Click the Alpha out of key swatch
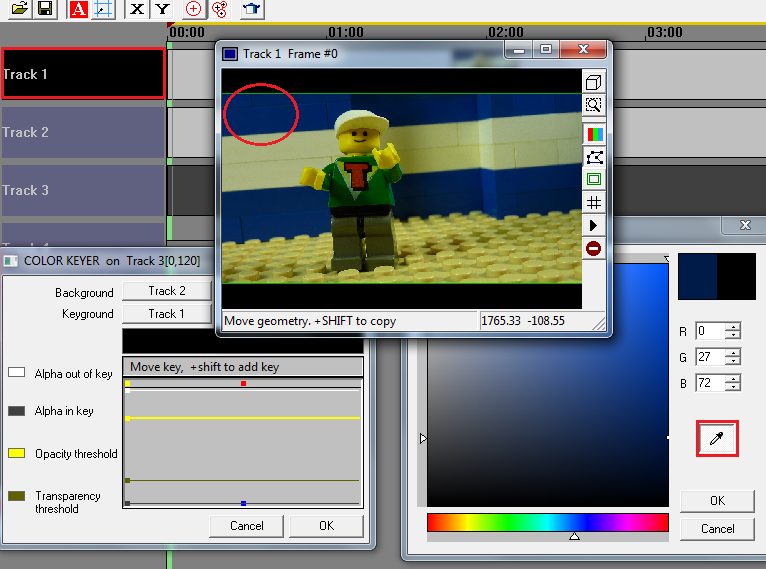This screenshot has width=766, height=569. pos(17,373)
